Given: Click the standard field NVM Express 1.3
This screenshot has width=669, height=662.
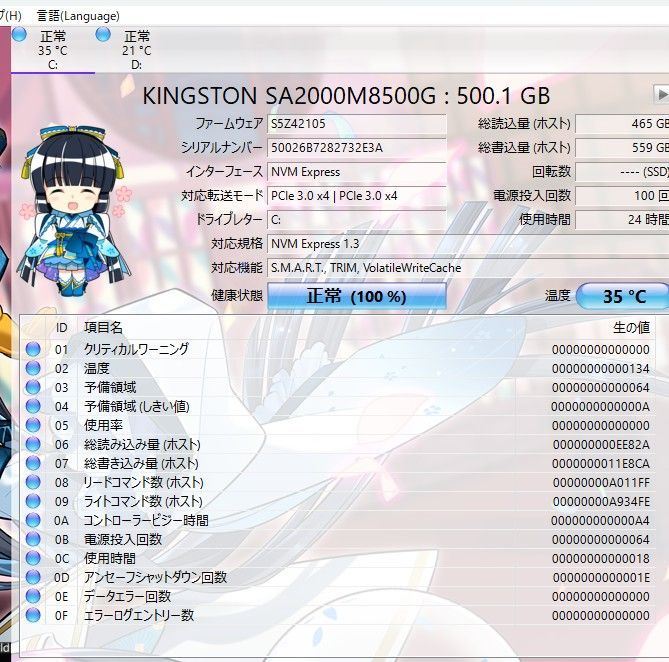Looking at the screenshot, I should point(468,244).
